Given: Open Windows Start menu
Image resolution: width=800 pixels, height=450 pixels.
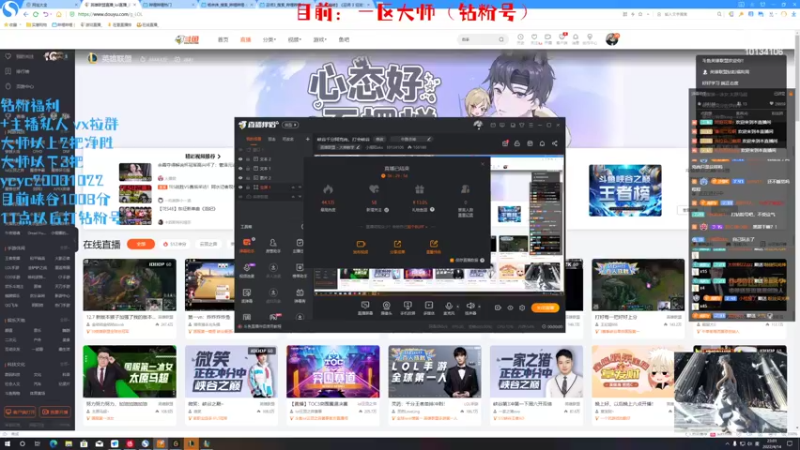Looking at the screenshot, I should [7, 444].
